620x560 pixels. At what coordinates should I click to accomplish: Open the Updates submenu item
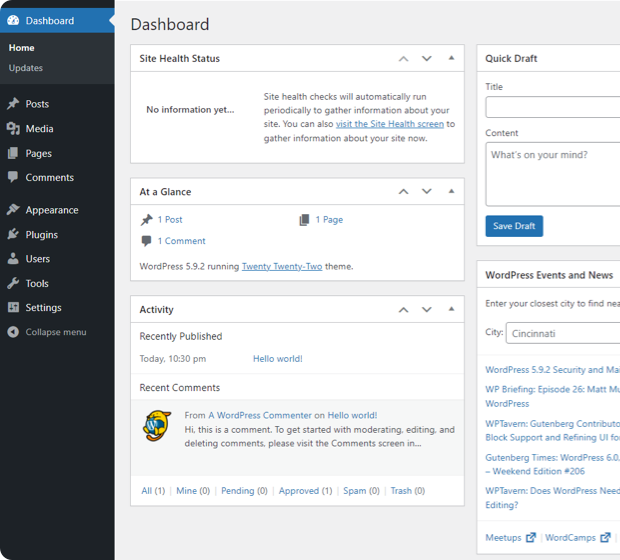[26, 68]
